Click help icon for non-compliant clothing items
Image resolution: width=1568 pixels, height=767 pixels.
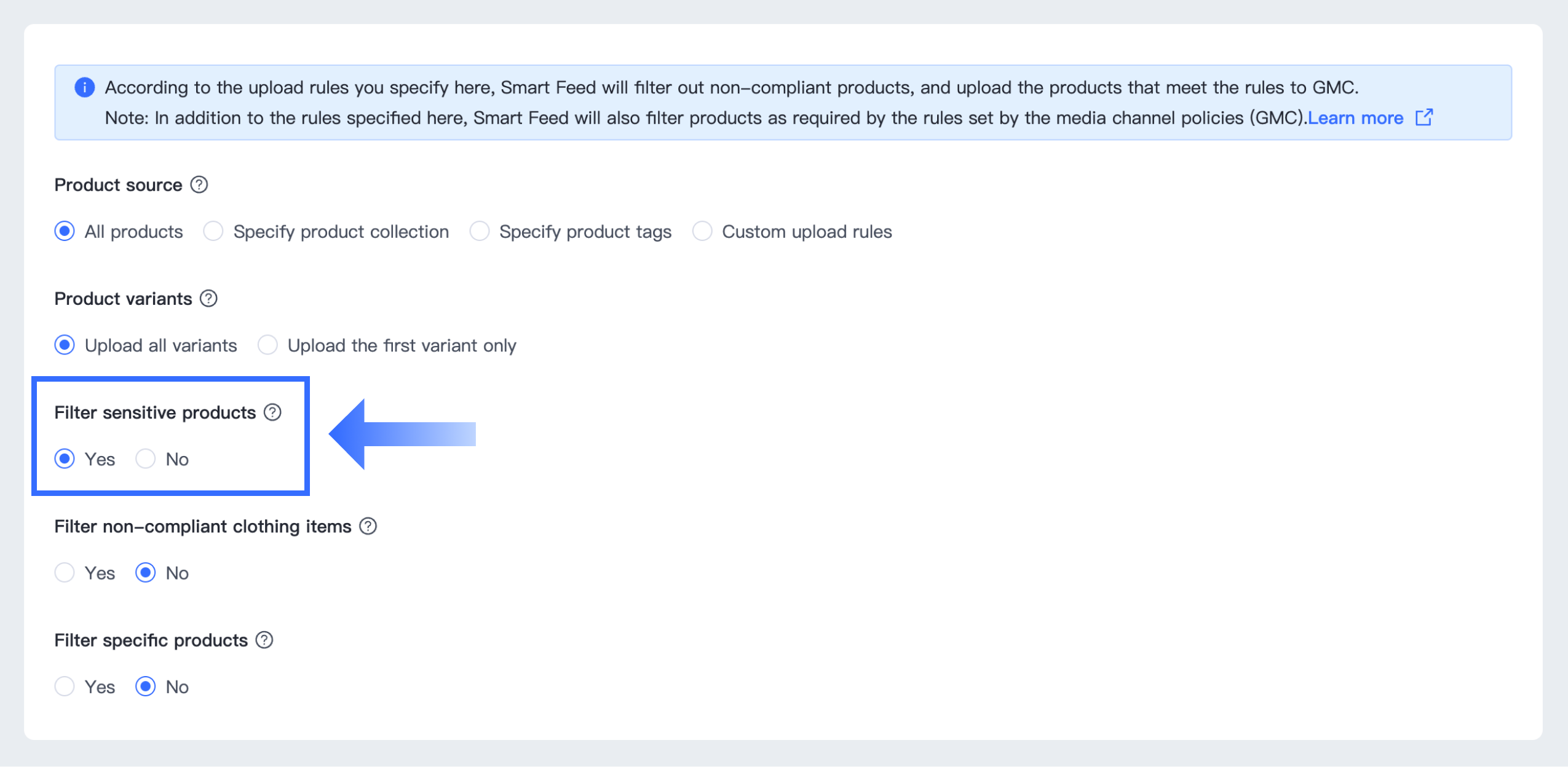pyautogui.click(x=368, y=526)
